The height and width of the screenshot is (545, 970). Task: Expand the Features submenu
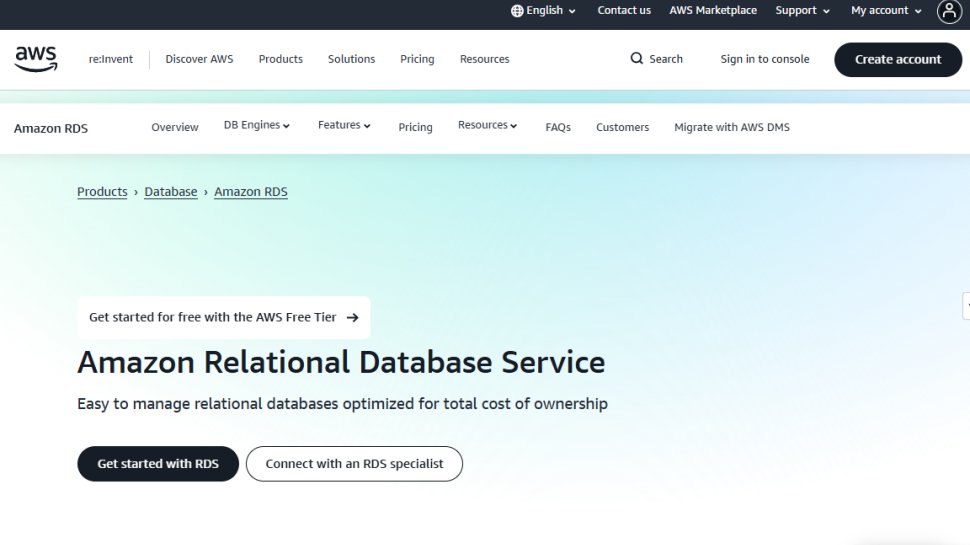point(344,126)
